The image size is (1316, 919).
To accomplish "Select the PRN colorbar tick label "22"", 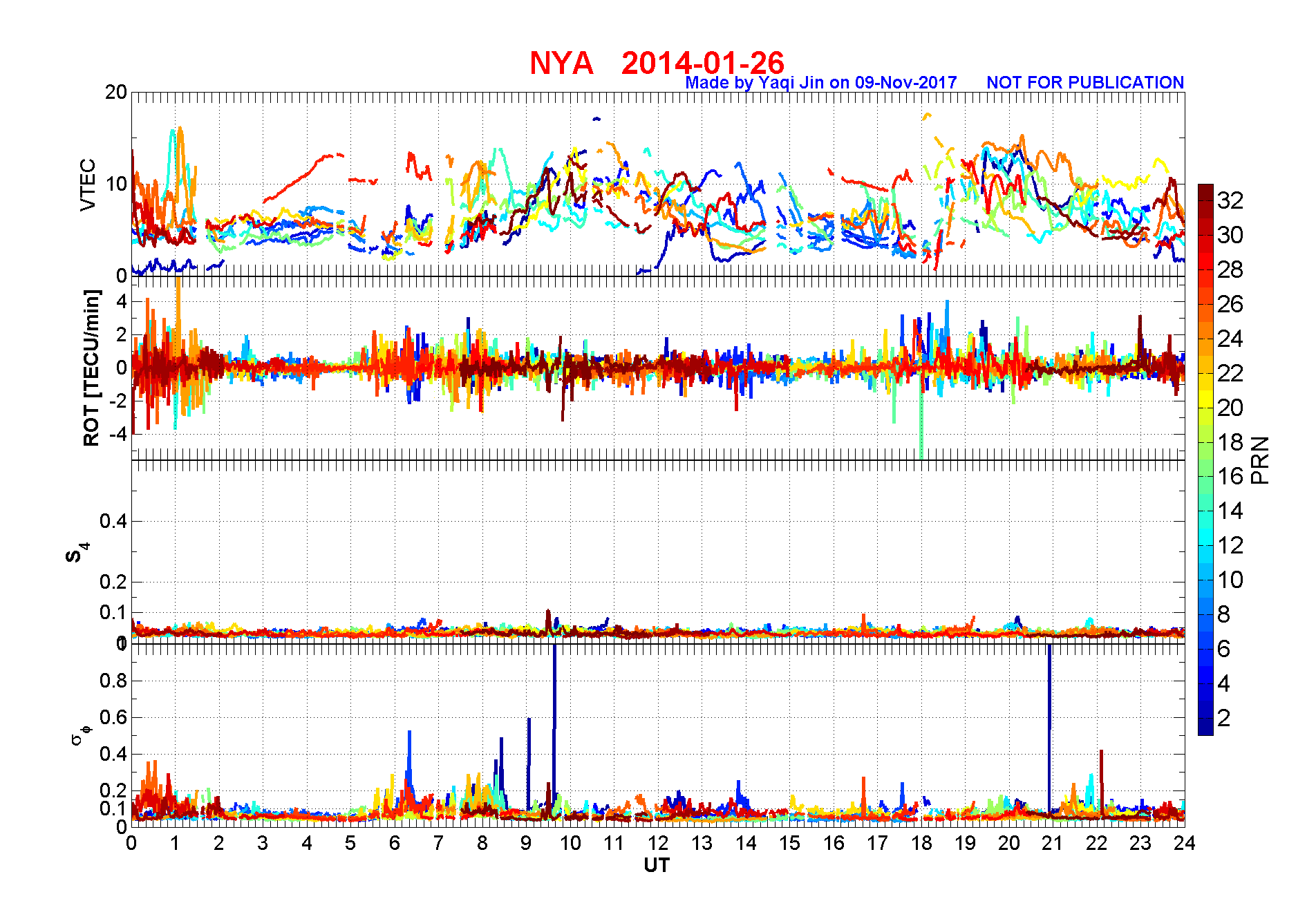I will 1230,373.
